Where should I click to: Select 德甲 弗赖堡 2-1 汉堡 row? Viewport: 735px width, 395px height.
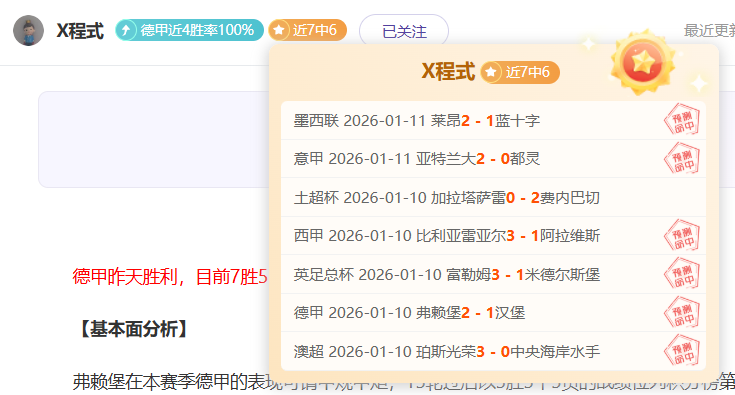493,313
